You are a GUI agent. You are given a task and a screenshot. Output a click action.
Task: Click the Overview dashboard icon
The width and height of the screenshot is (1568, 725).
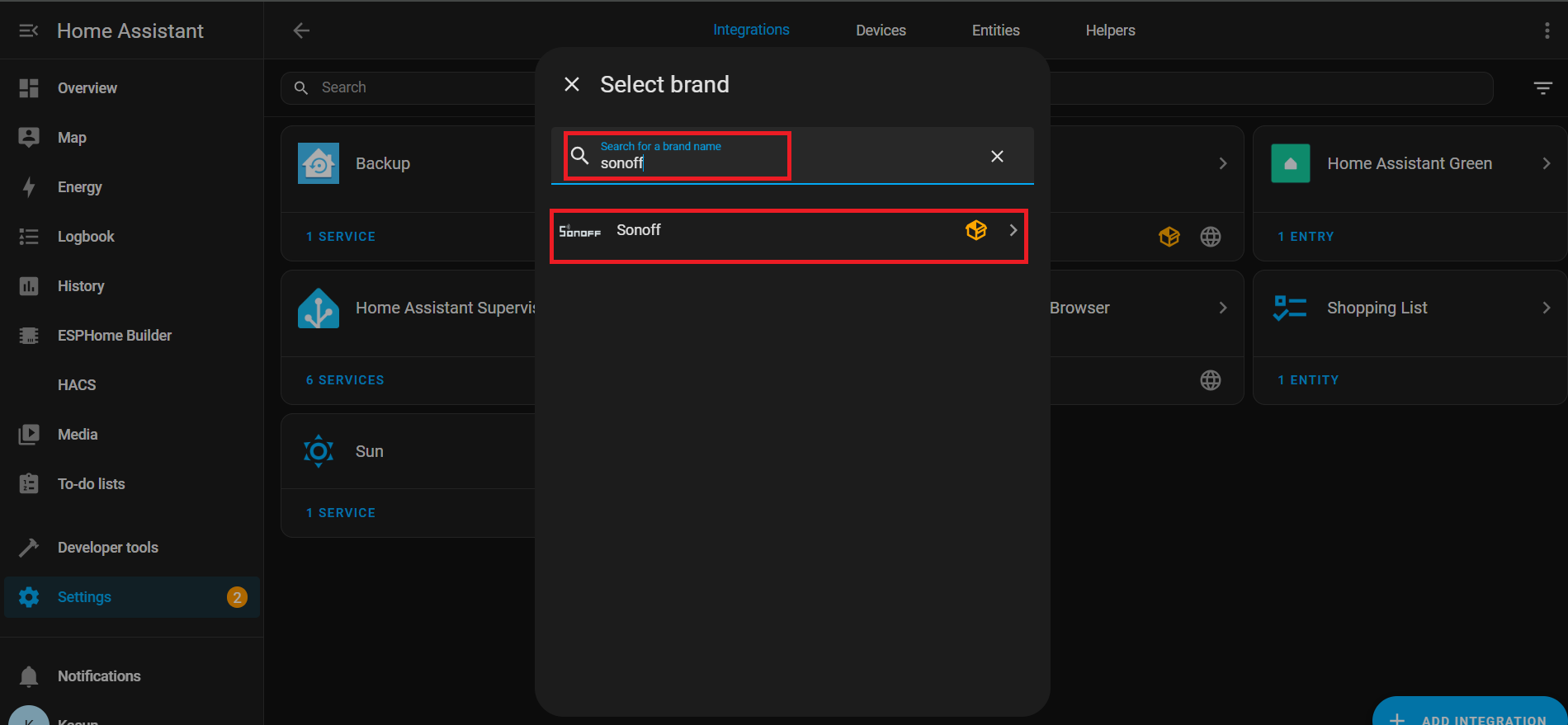point(29,88)
